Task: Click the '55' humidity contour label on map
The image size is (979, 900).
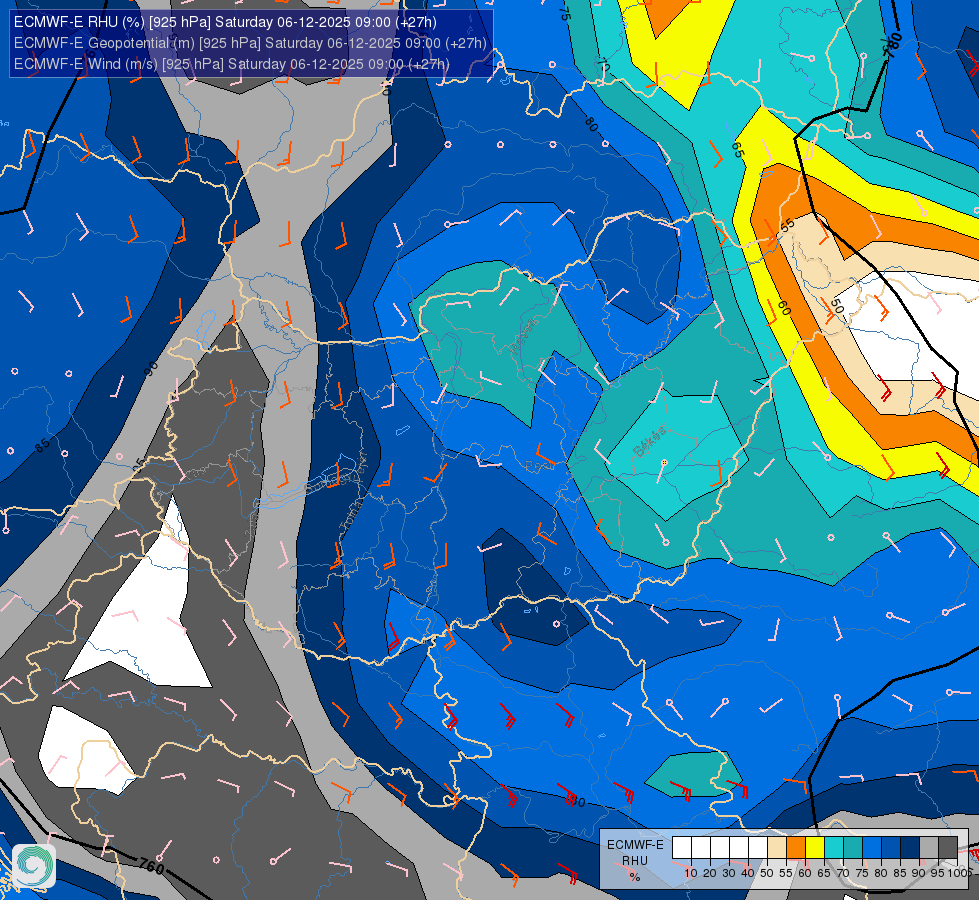Action: (787, 225)
